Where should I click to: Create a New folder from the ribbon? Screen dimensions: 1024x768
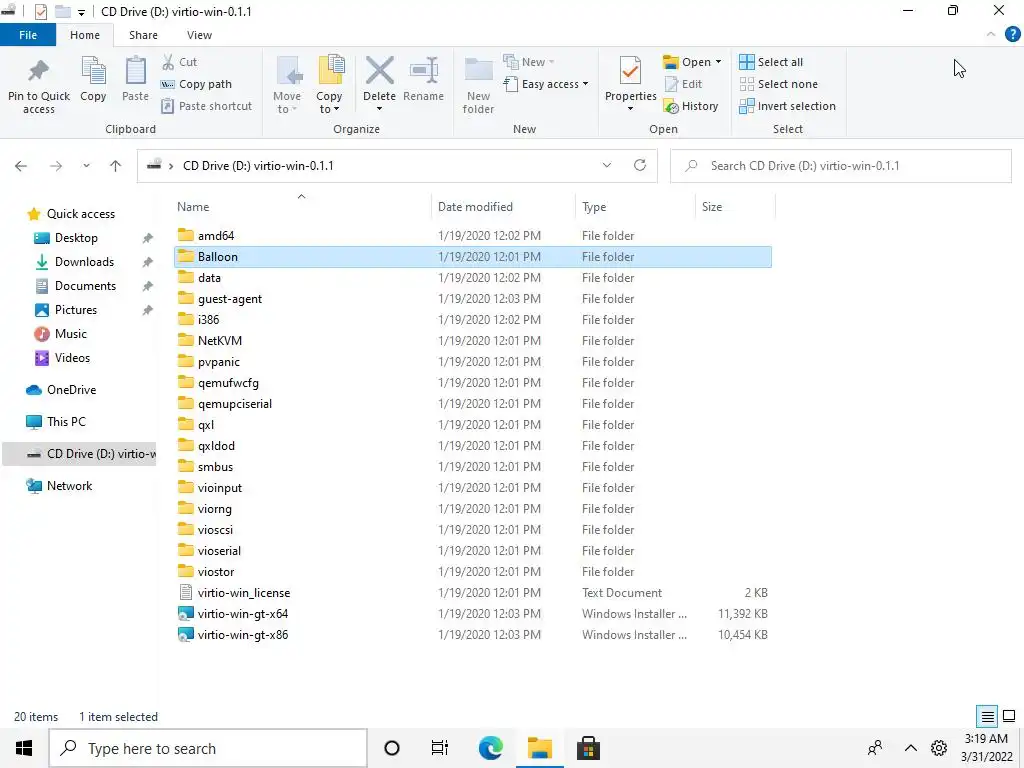478,85
